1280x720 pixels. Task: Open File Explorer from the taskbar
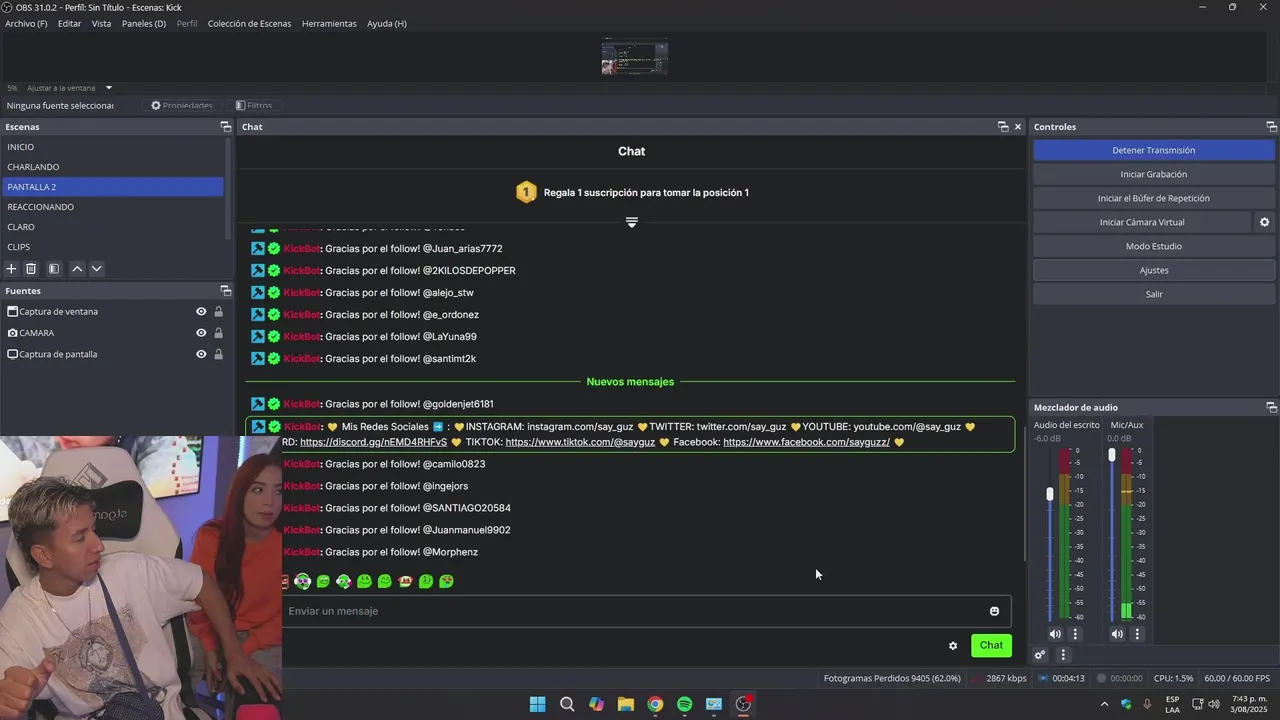625,704
